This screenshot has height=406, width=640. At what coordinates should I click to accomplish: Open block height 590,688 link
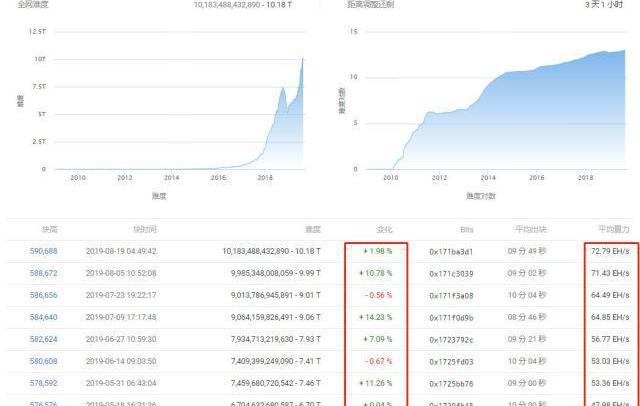click(x=43, y=251)
